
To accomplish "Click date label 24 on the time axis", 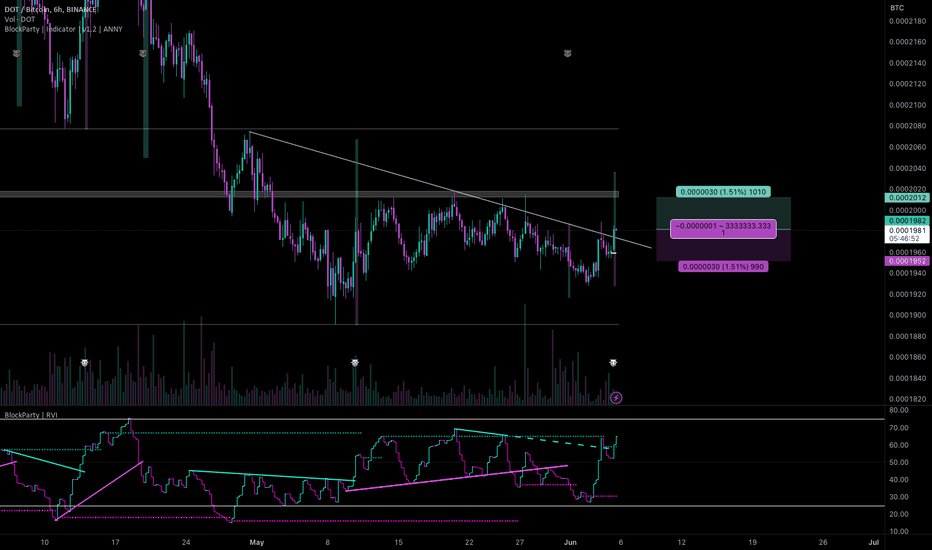I will tap(186, 542).
